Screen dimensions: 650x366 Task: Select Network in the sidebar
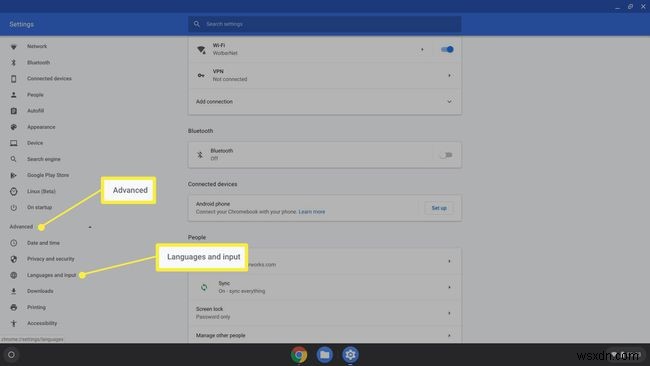click(x=37, y=46)
